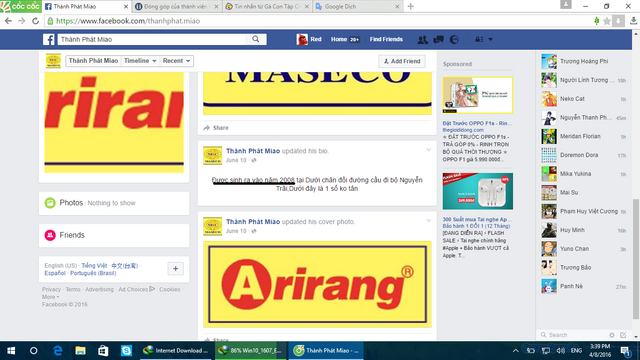This screenshot has width=640, height=360.
Task: Close the Thành Phát Miao tab
Action: (126, 7)
